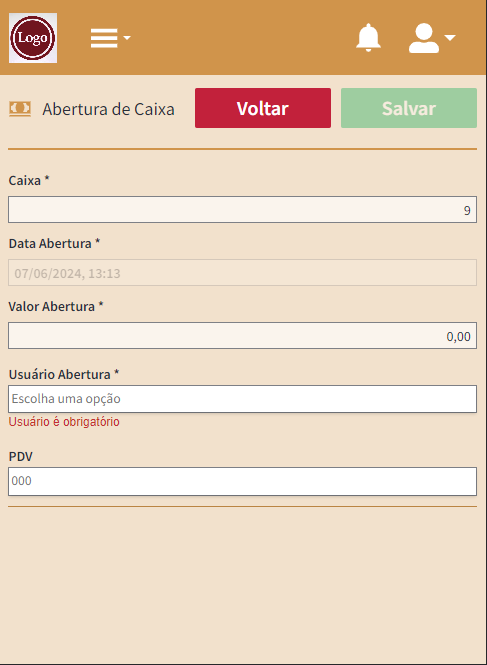The height and width of the screenshot is (665, 487).
Task: Select the Valor Abertura amount field
Action: coord(243,335)
